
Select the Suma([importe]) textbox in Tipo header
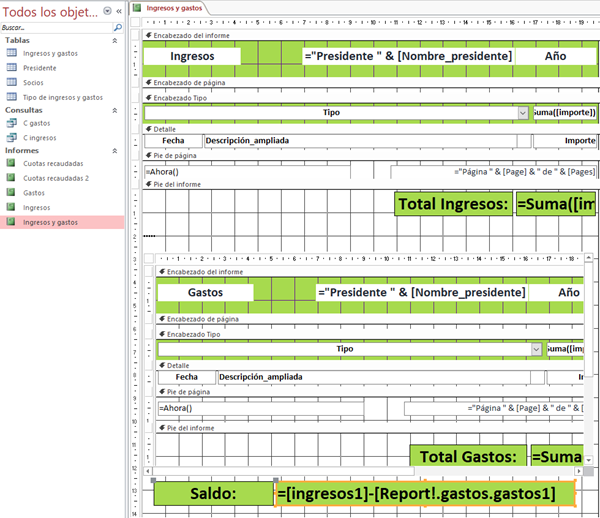click(x=564, y=112)
